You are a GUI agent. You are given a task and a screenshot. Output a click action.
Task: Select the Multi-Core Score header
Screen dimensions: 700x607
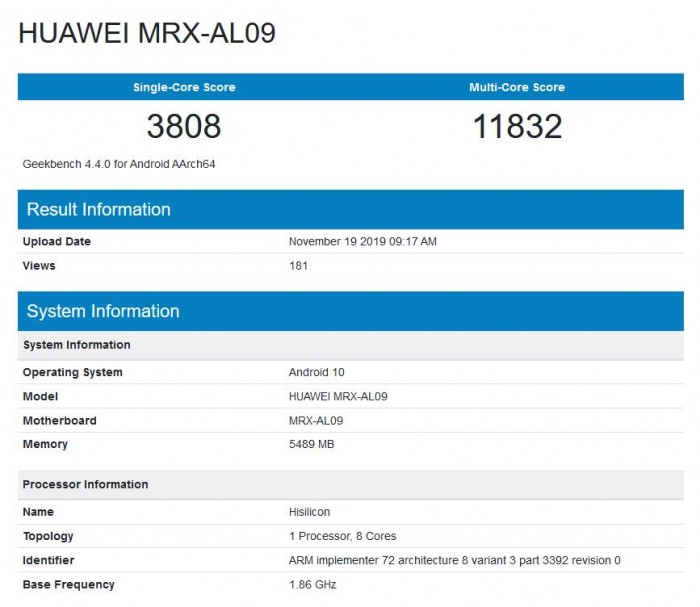tap(517, 87)
